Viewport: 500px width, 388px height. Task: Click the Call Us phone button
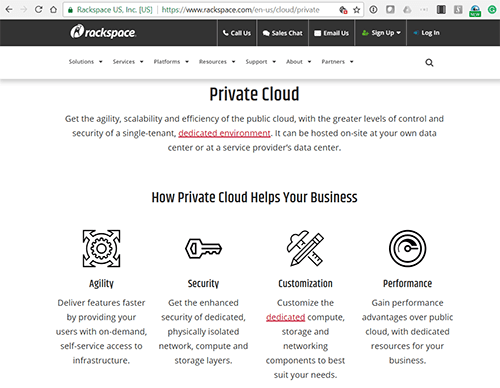click(x=237, y=33)
